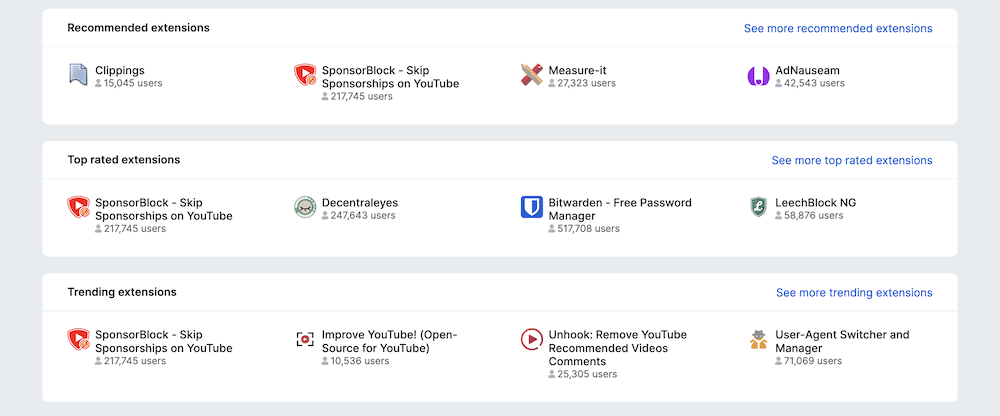This screenshot has height=416, width=1000.
Task: Click the Improve YouTube! icon
Action: (305, 339)
